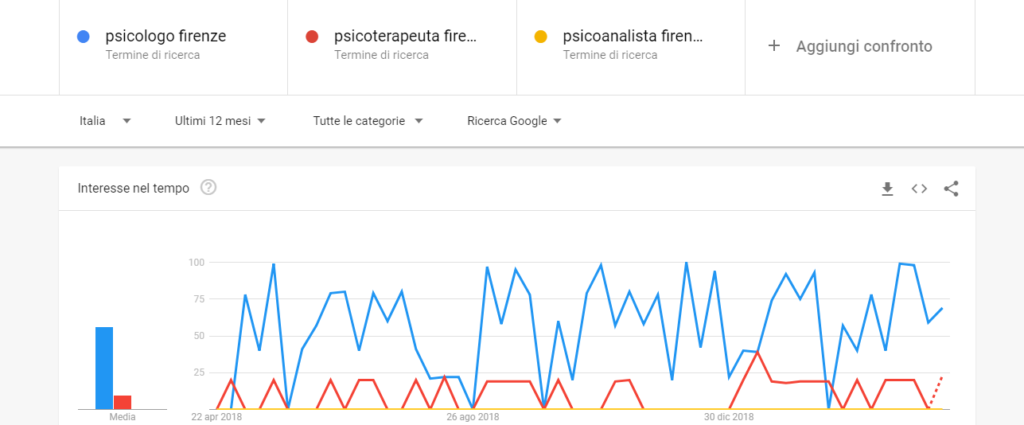Open the Tutte le categorie dropdown

coord(368,121)
